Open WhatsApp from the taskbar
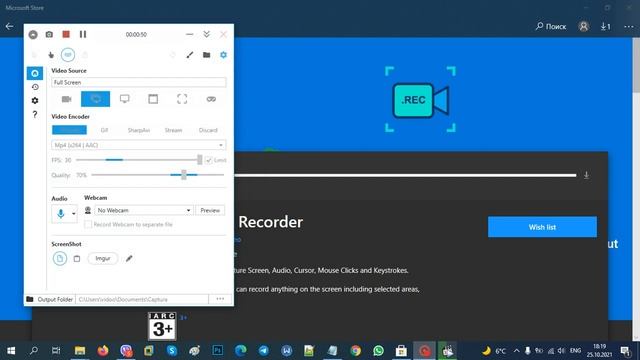Viewport: 640px width, 360px height. point(378,351)
